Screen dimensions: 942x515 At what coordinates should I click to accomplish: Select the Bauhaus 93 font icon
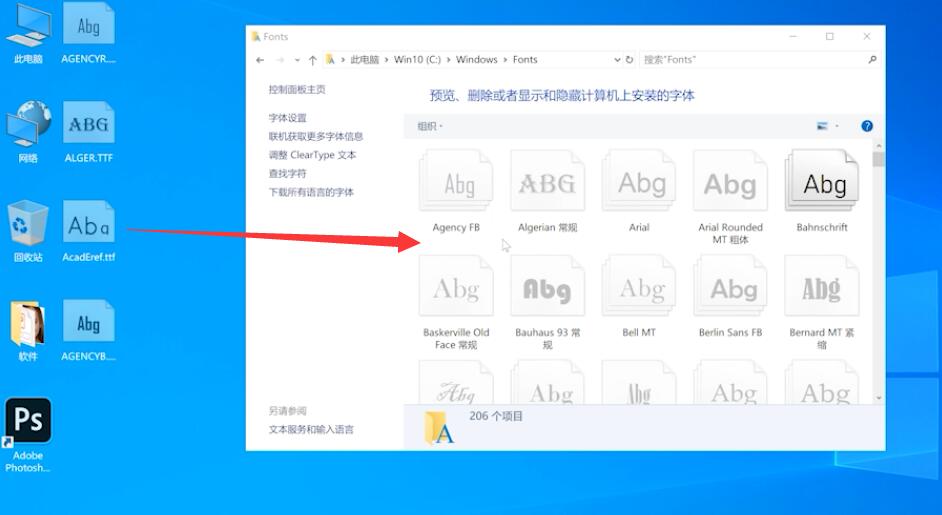coord(547,286)
